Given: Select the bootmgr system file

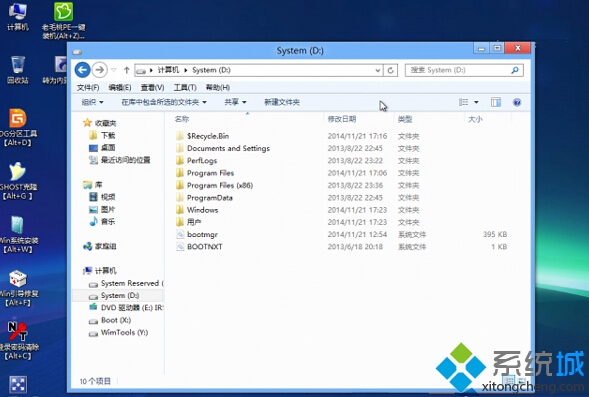Looking at the screenshot, I should 202,235.
